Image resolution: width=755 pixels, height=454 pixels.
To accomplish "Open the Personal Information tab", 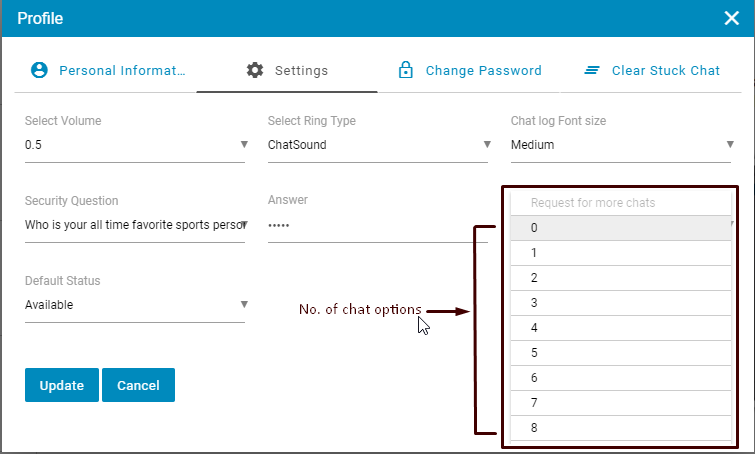I will point(122,71).
